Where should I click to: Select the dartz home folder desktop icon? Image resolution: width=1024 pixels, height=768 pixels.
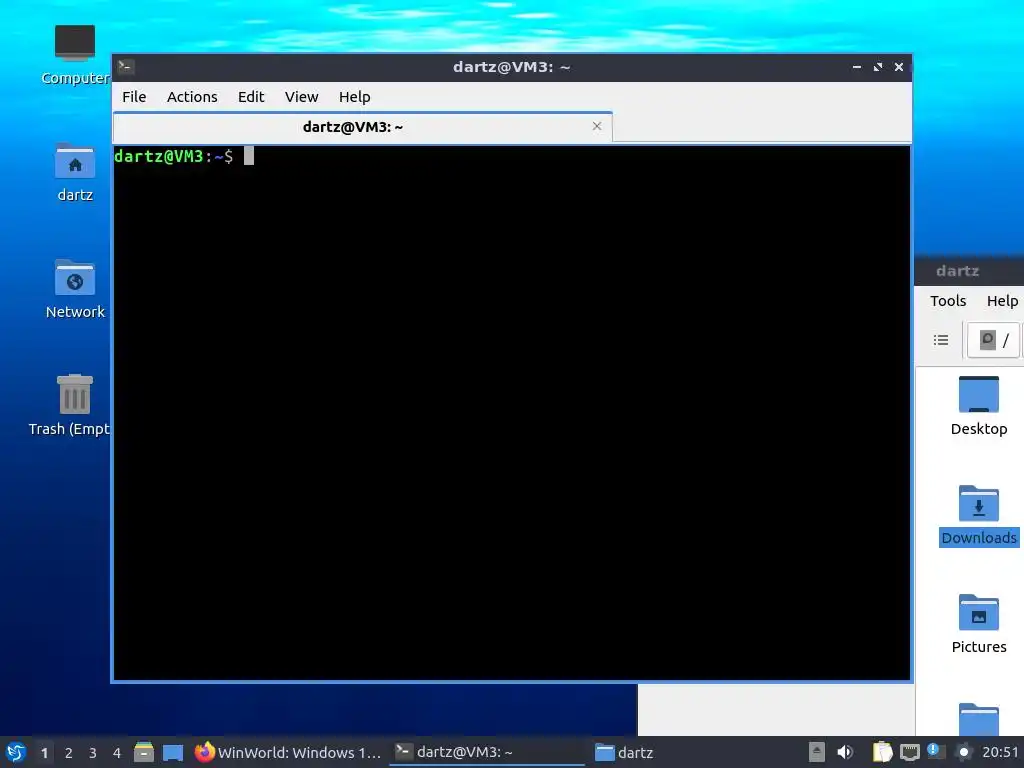pyautogui.click(x=74, y=173)
